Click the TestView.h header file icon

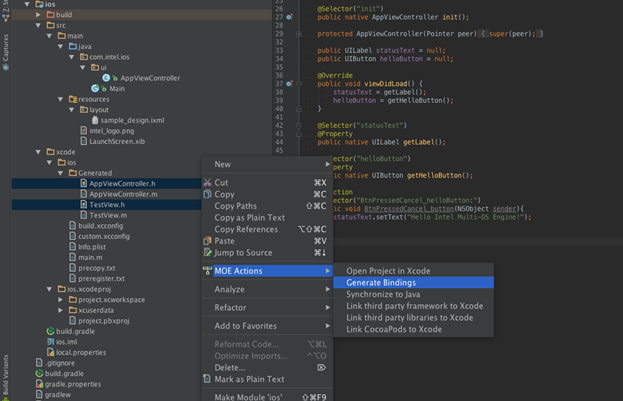tap(83, 204)
